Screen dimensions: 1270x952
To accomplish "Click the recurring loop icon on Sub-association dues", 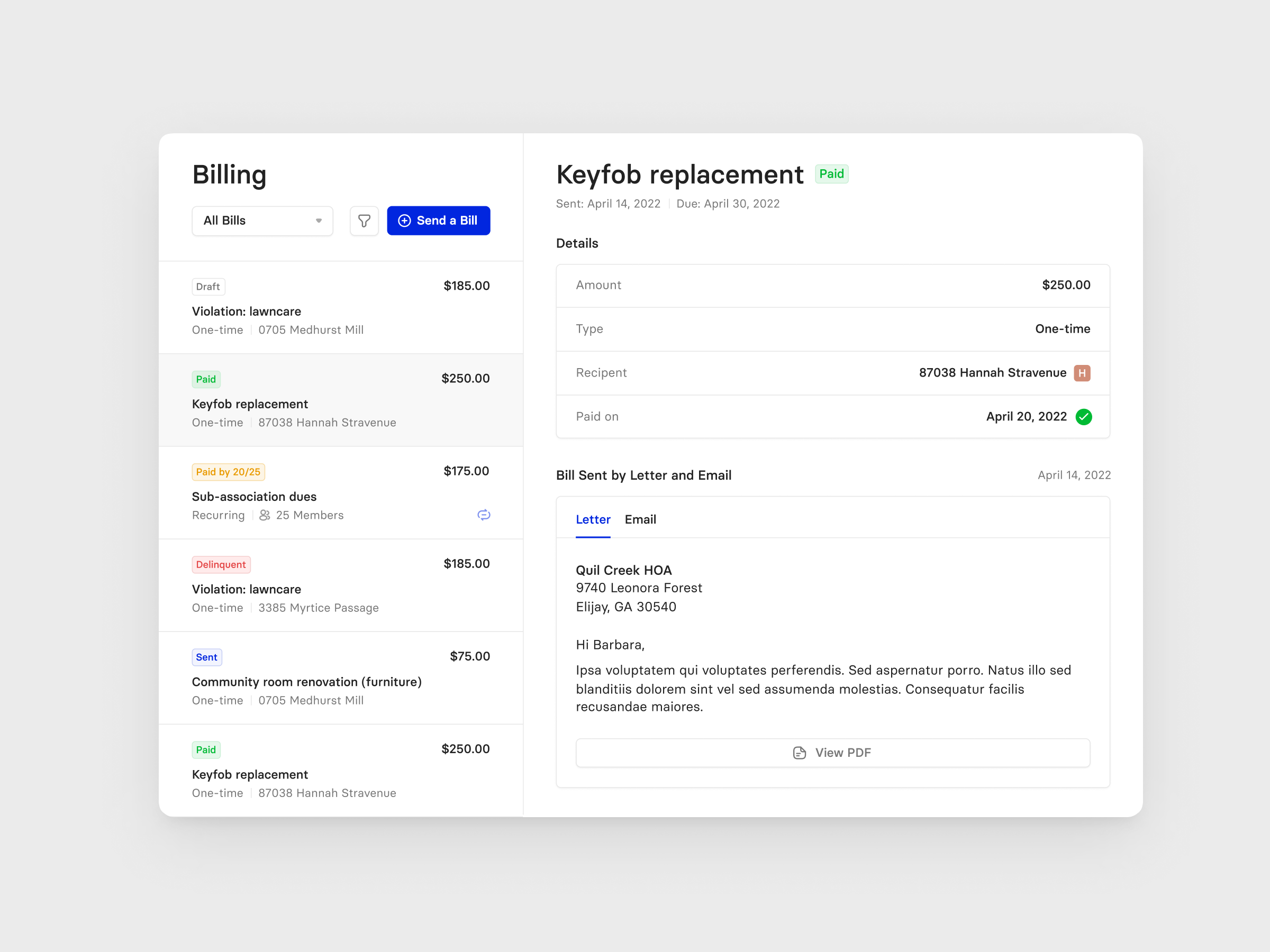I will click(x=484, y=515).
